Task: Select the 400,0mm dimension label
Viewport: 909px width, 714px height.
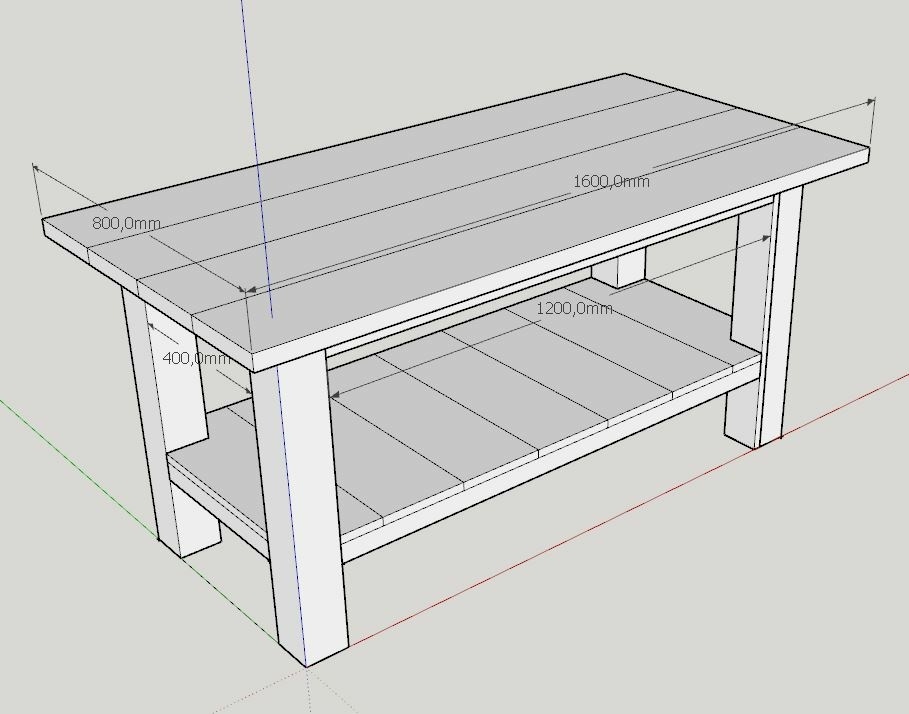Action: click(197, 358)
